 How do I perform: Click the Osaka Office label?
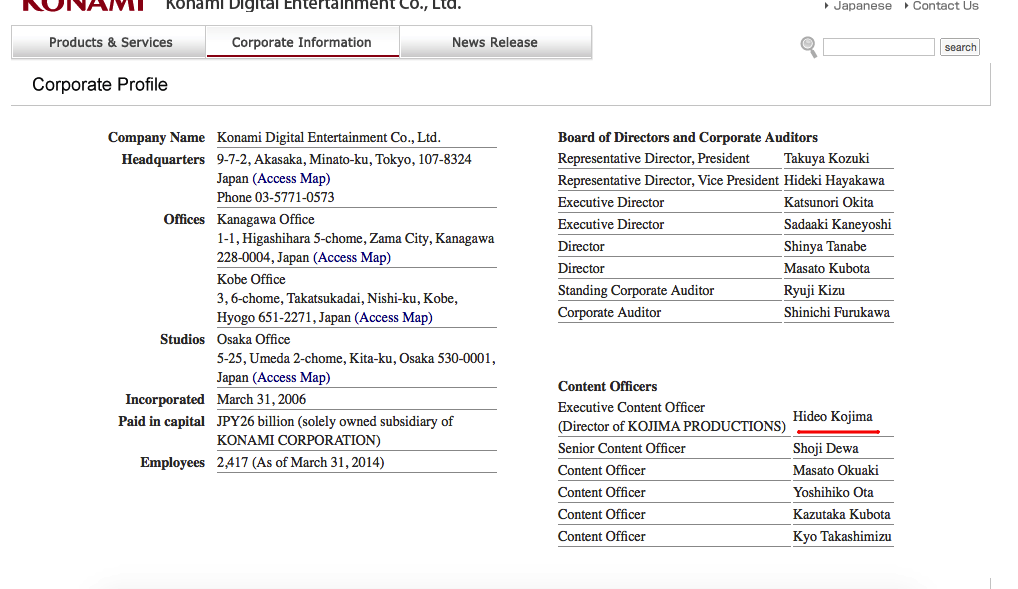point(253,340)
